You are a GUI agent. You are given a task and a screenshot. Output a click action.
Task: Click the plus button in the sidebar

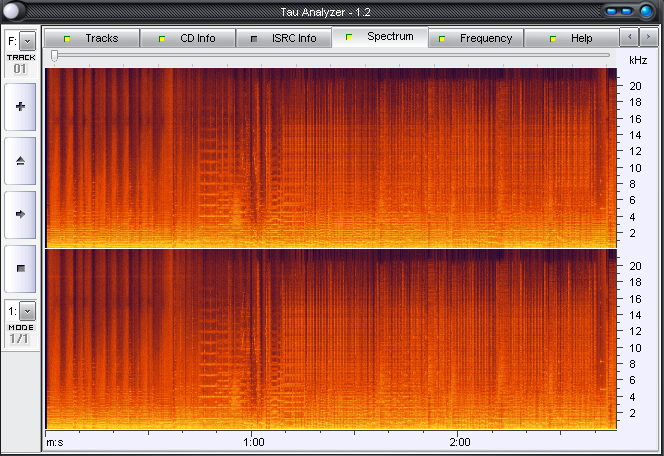coord(20,106)
